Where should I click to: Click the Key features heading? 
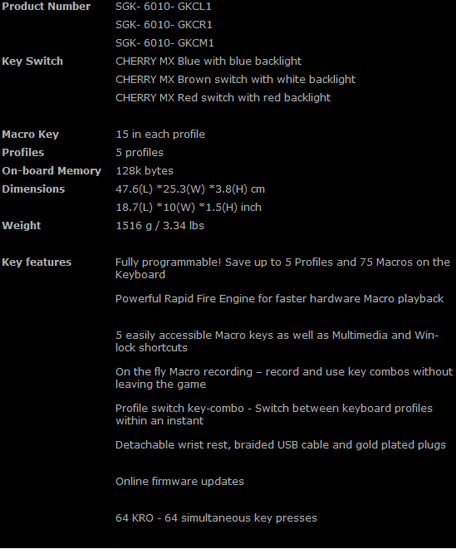tap(37, 262)
